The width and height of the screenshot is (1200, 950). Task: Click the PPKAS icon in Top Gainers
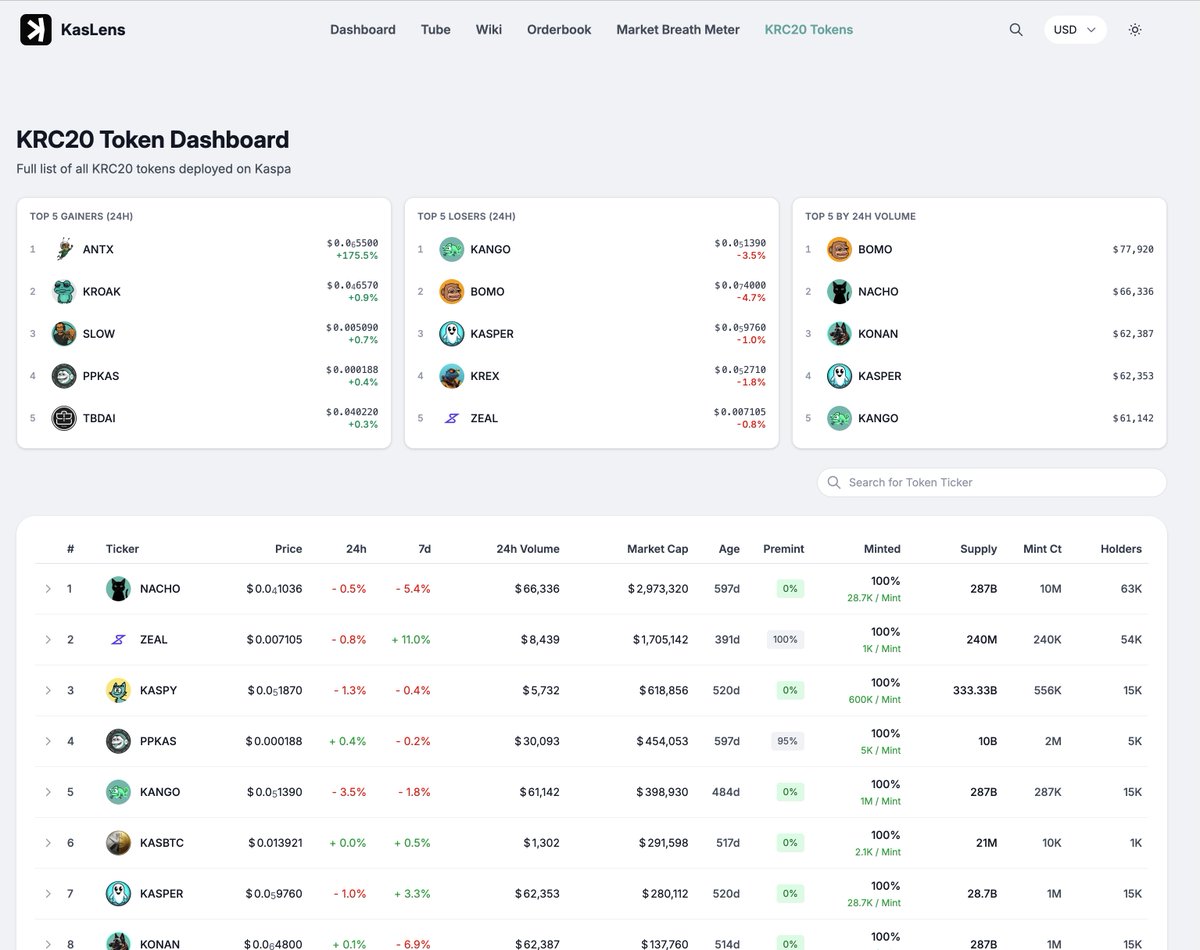[x=64, y=376]
